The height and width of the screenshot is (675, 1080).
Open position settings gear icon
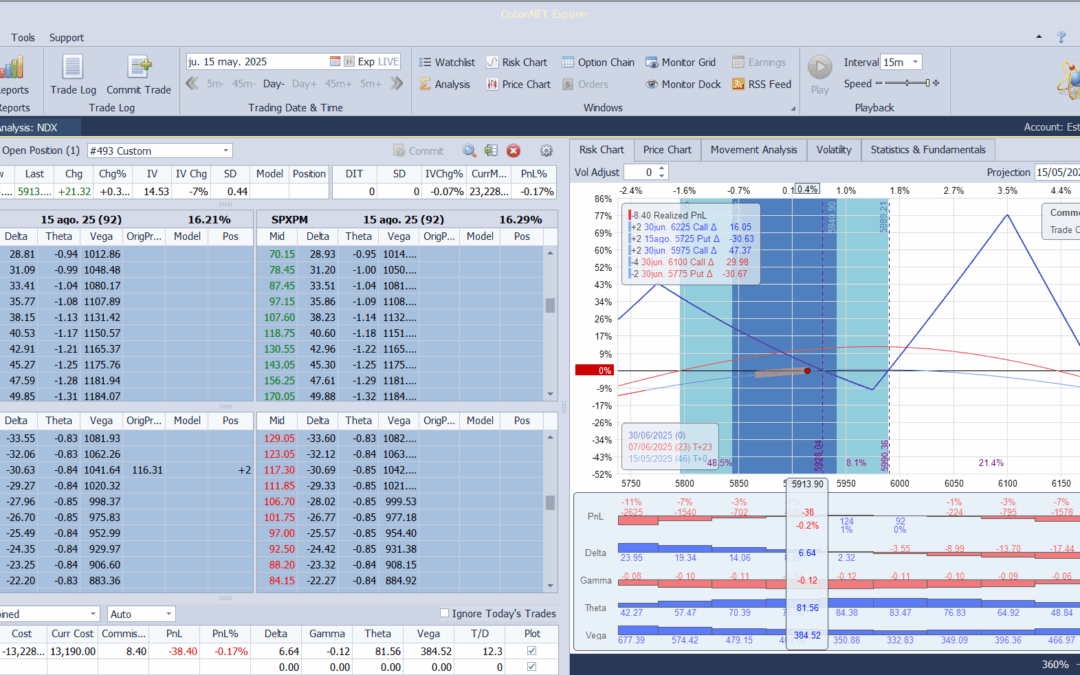[x=546, y=151]
